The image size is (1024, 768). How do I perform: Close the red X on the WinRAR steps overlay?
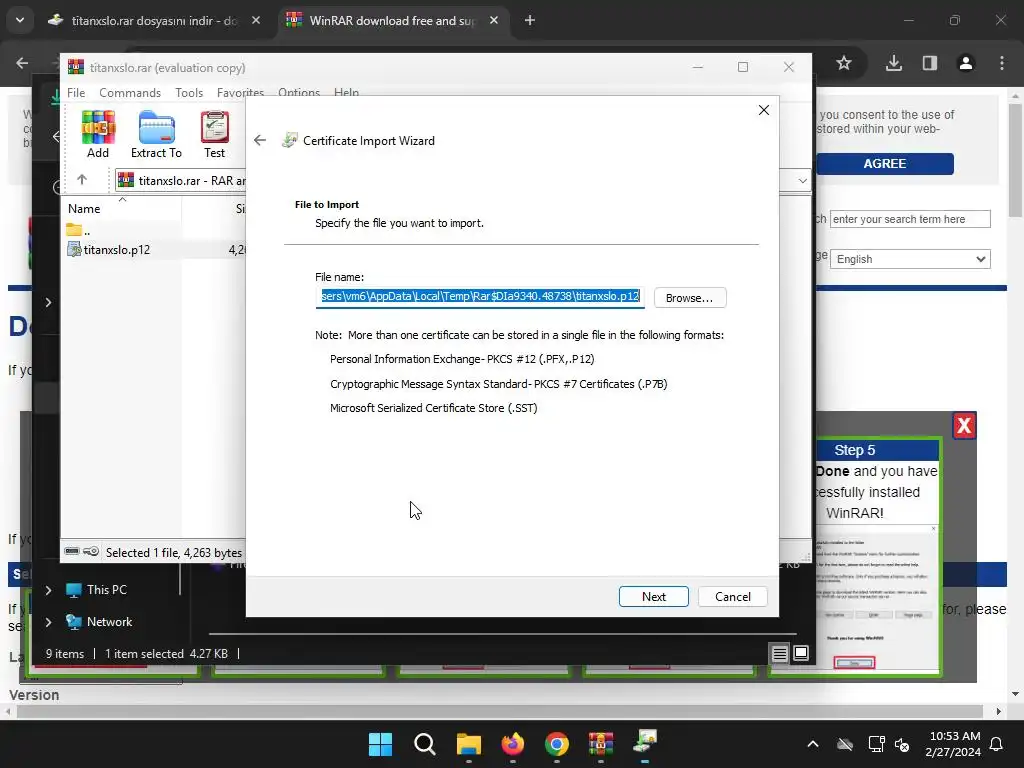coord(964,426)
